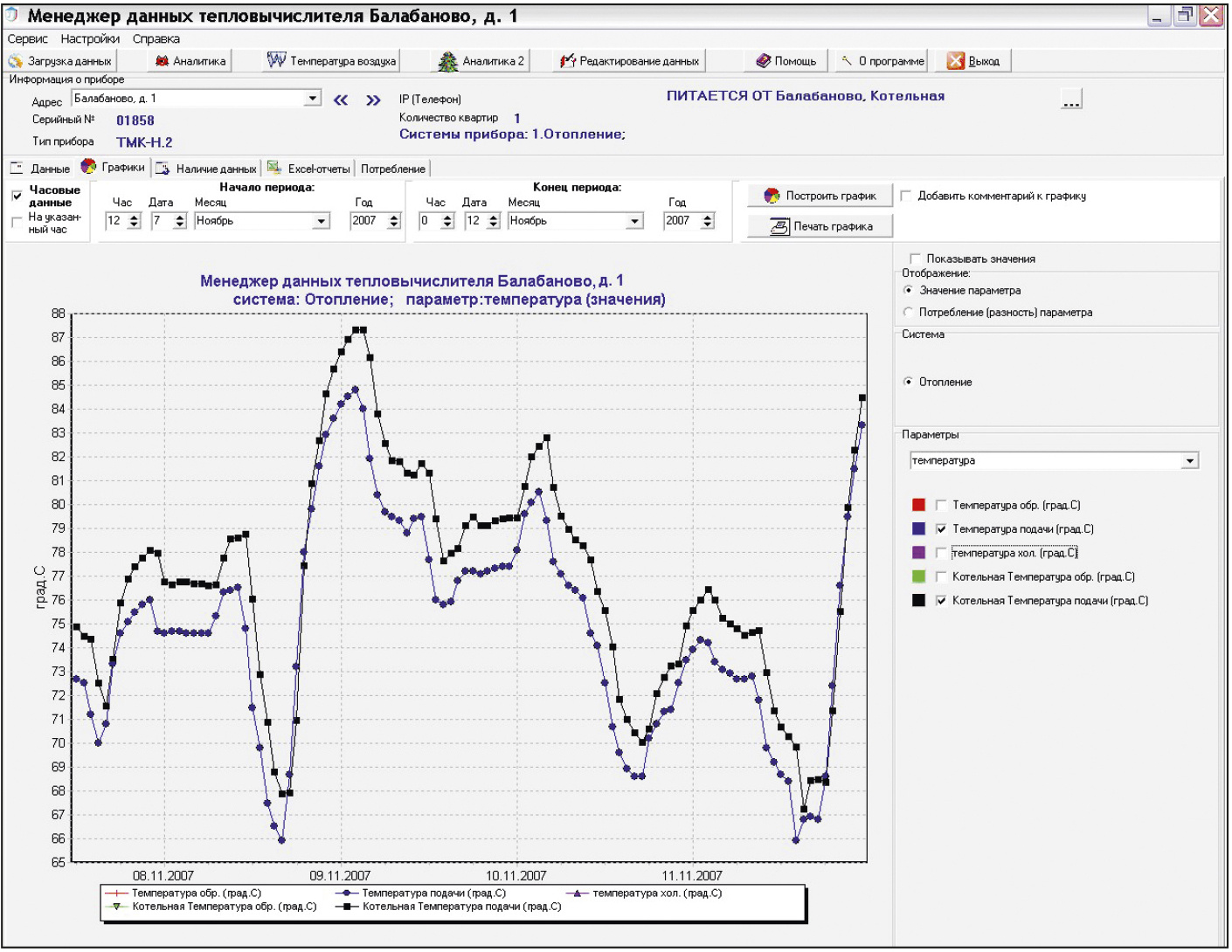Click the Выход red X icon
Image resolution: width=1232 pixels, height=952 pixels.
pos(956,61)
